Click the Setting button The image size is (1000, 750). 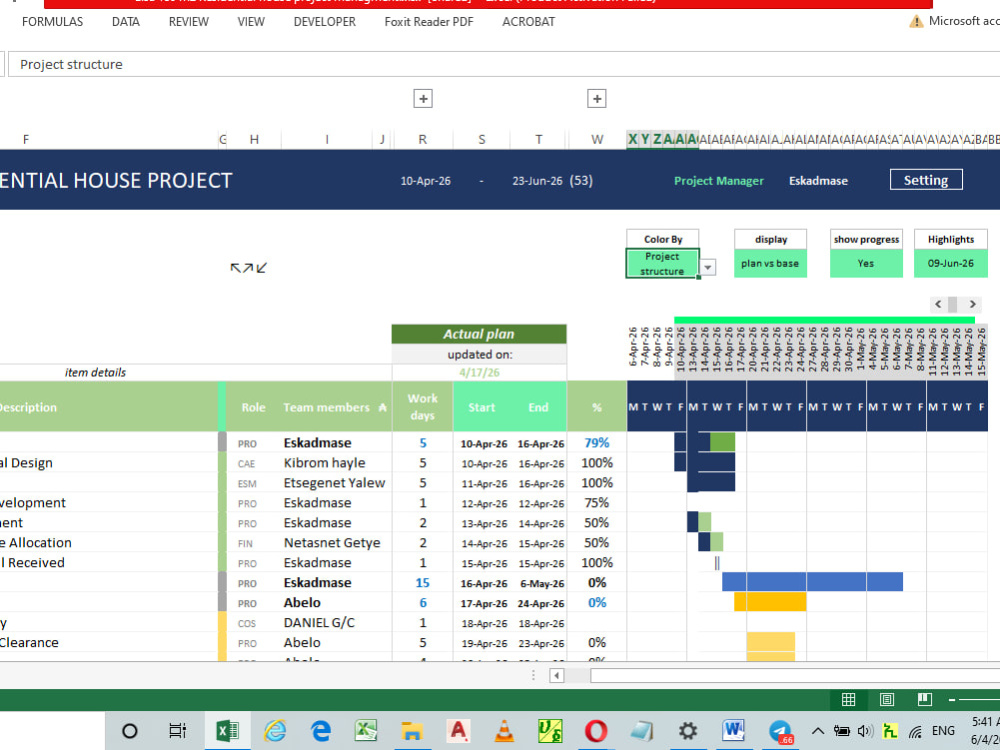click(x=925, y=180)
